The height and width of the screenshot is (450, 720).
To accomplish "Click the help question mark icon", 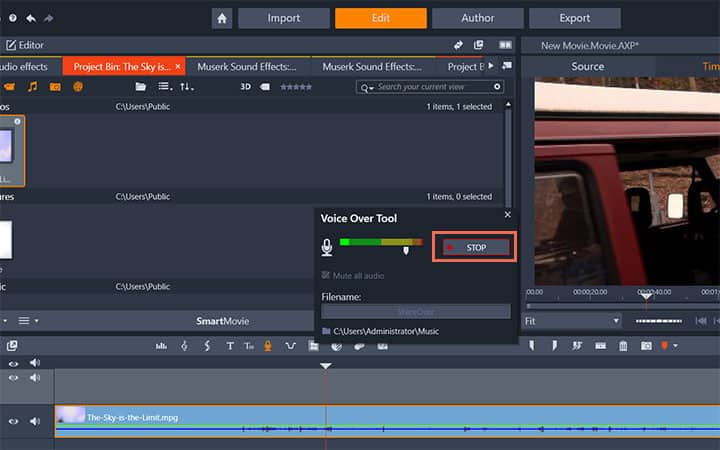I will pos(13,18).
